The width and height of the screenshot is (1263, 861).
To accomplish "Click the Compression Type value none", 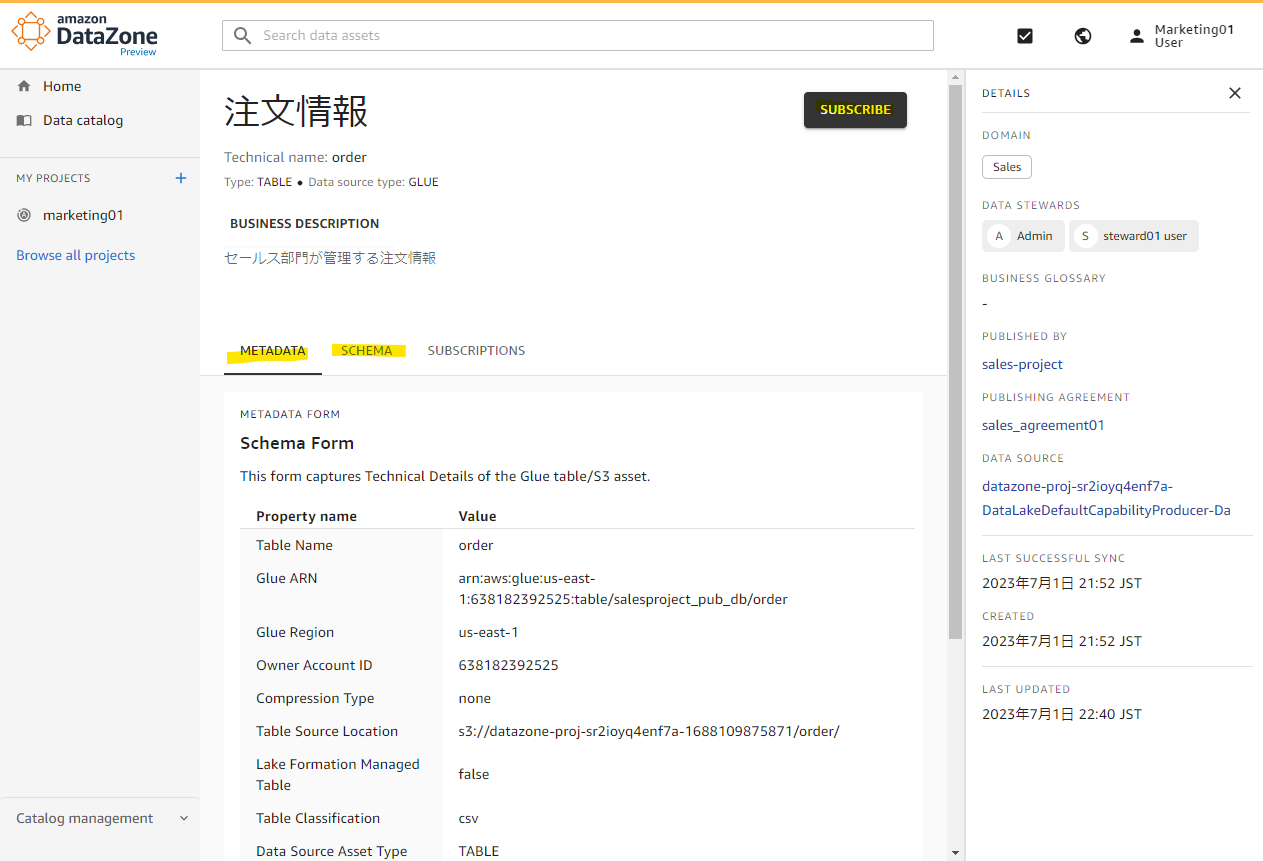I will click(x=474, y=698).
